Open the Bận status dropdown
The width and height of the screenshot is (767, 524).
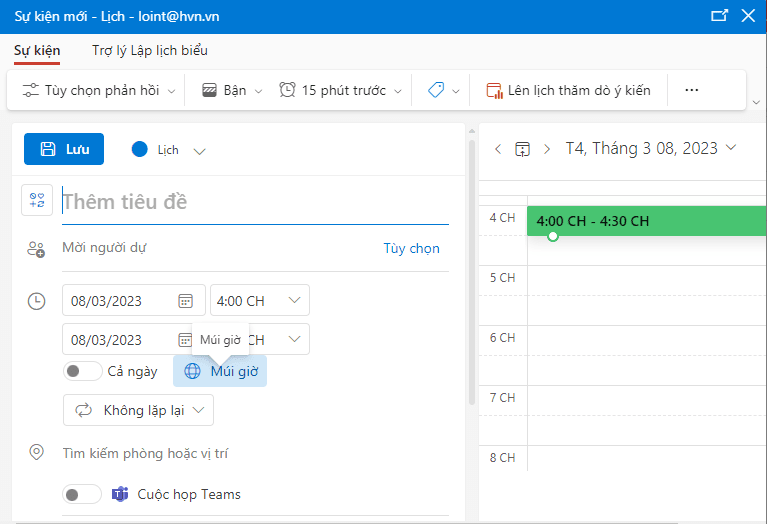[x=232, y=91]
